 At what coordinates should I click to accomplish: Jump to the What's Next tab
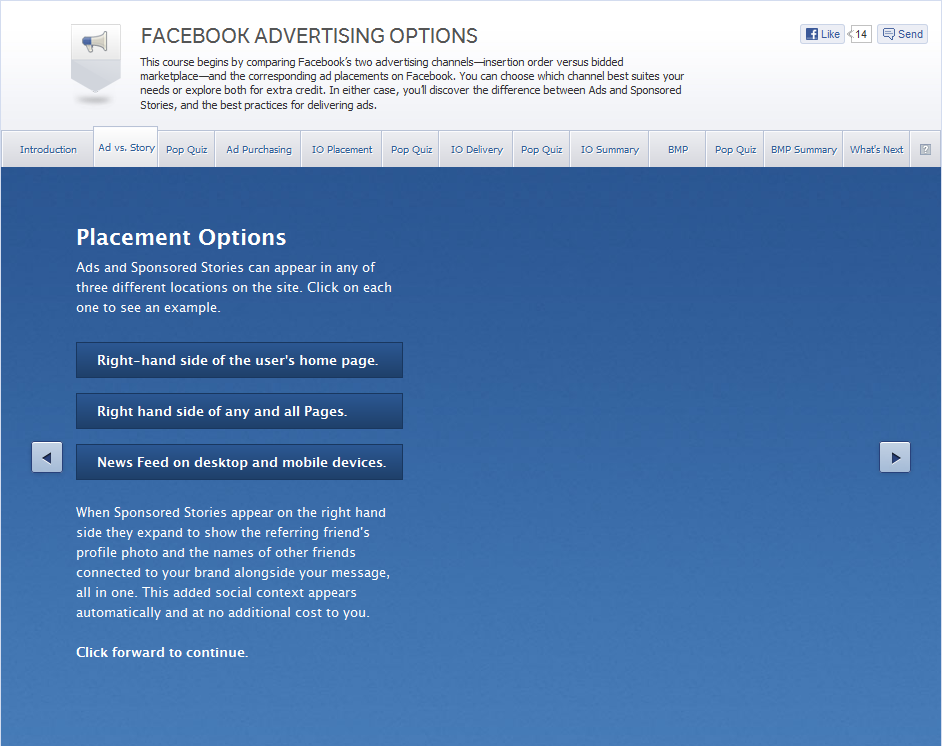877,150
